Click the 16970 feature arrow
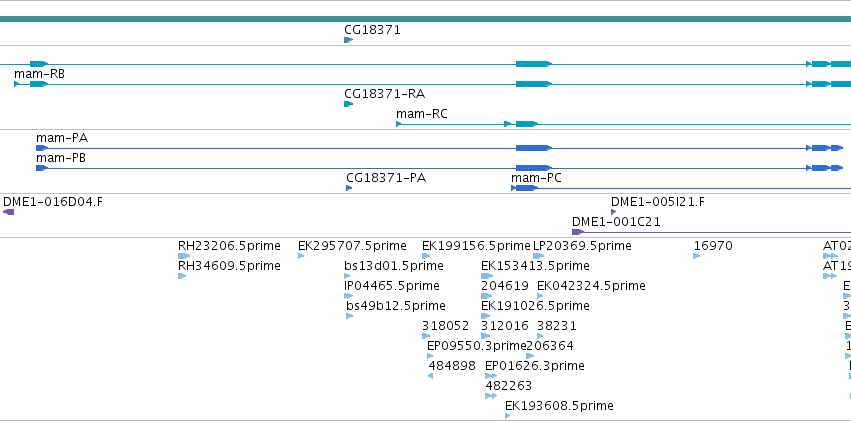Screen dimensions: 851x421 [697, 256]
